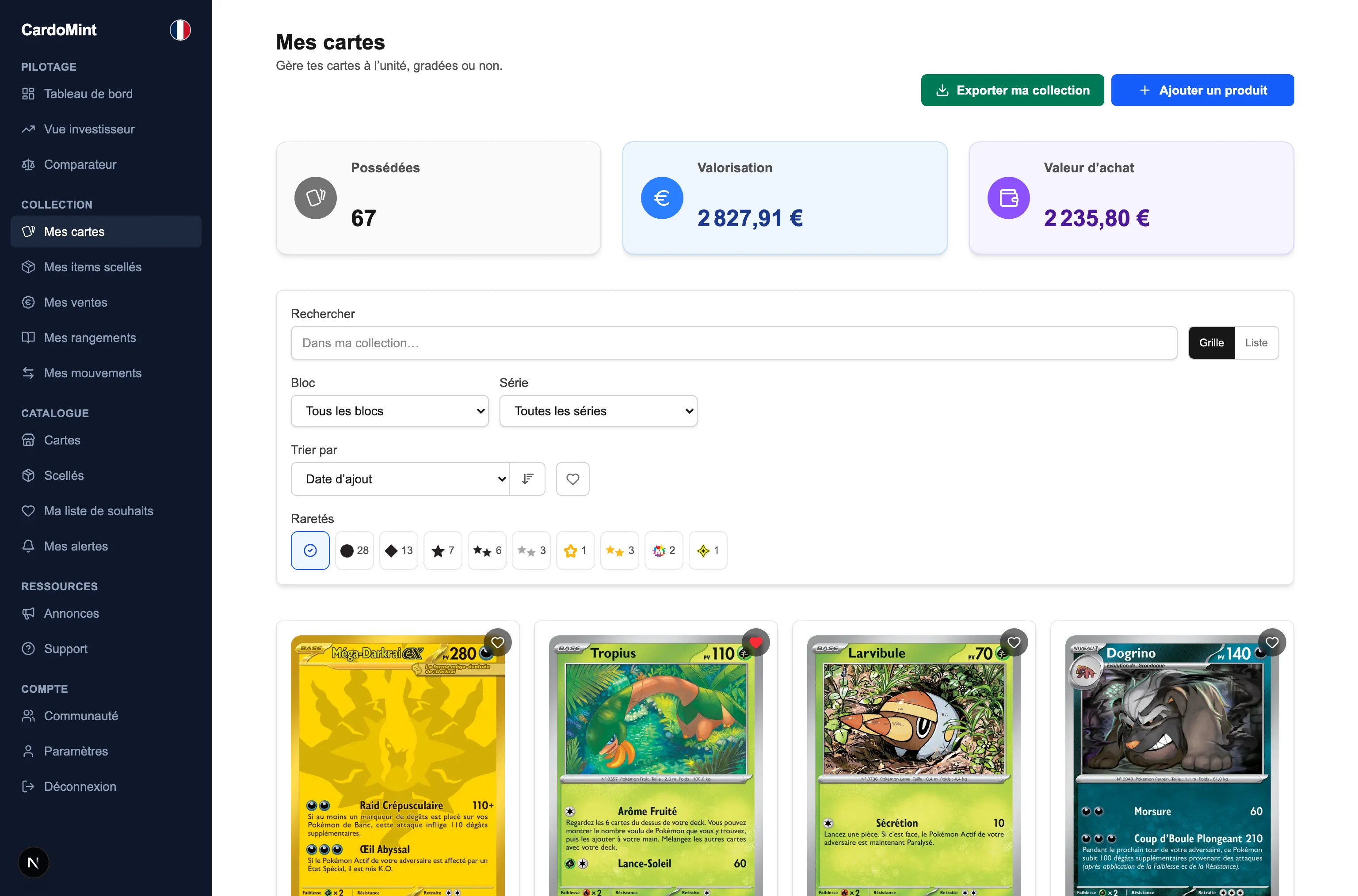Filter by diamond rarity 13
The image size is (1358, 896).
point(399,551)
